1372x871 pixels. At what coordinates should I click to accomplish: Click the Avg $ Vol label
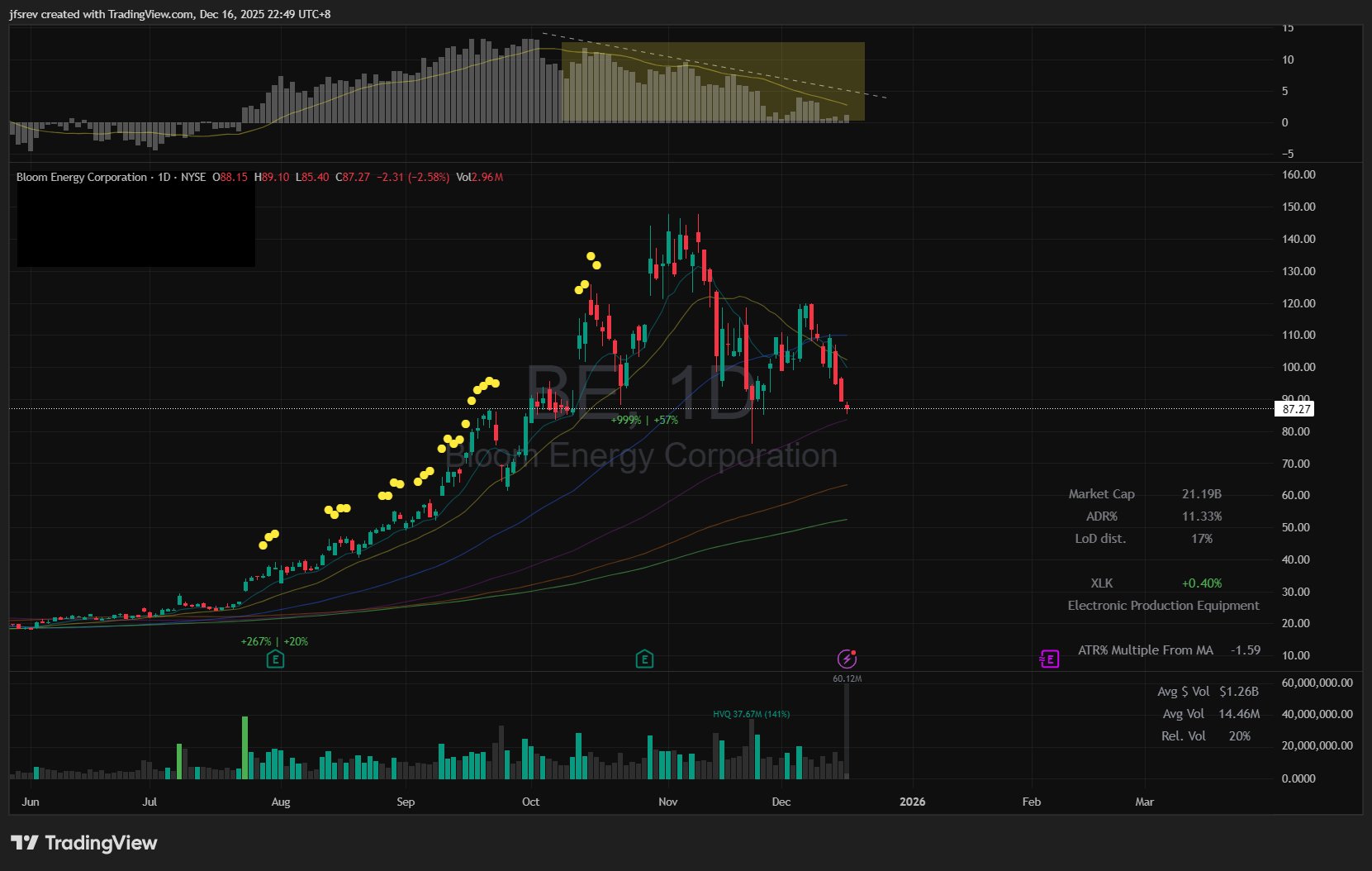point(1183,692)
